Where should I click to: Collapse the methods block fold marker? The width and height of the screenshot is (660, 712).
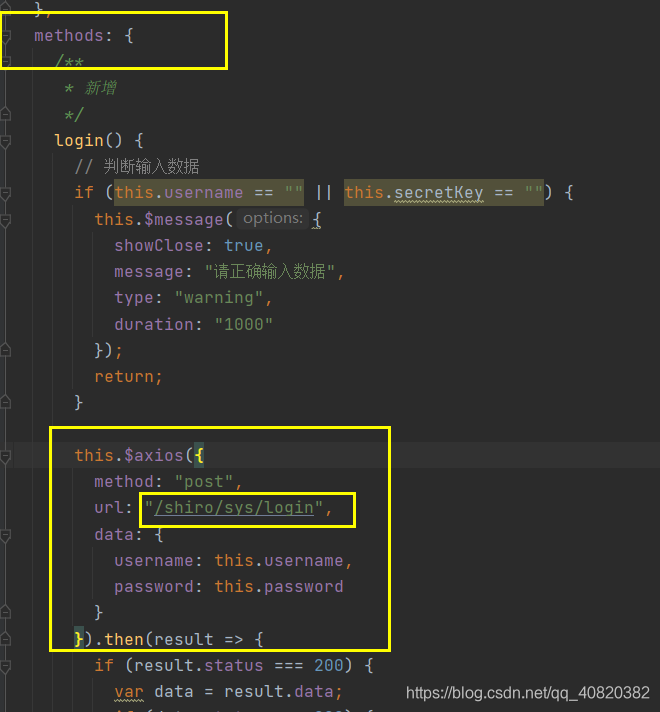point(6,36)
